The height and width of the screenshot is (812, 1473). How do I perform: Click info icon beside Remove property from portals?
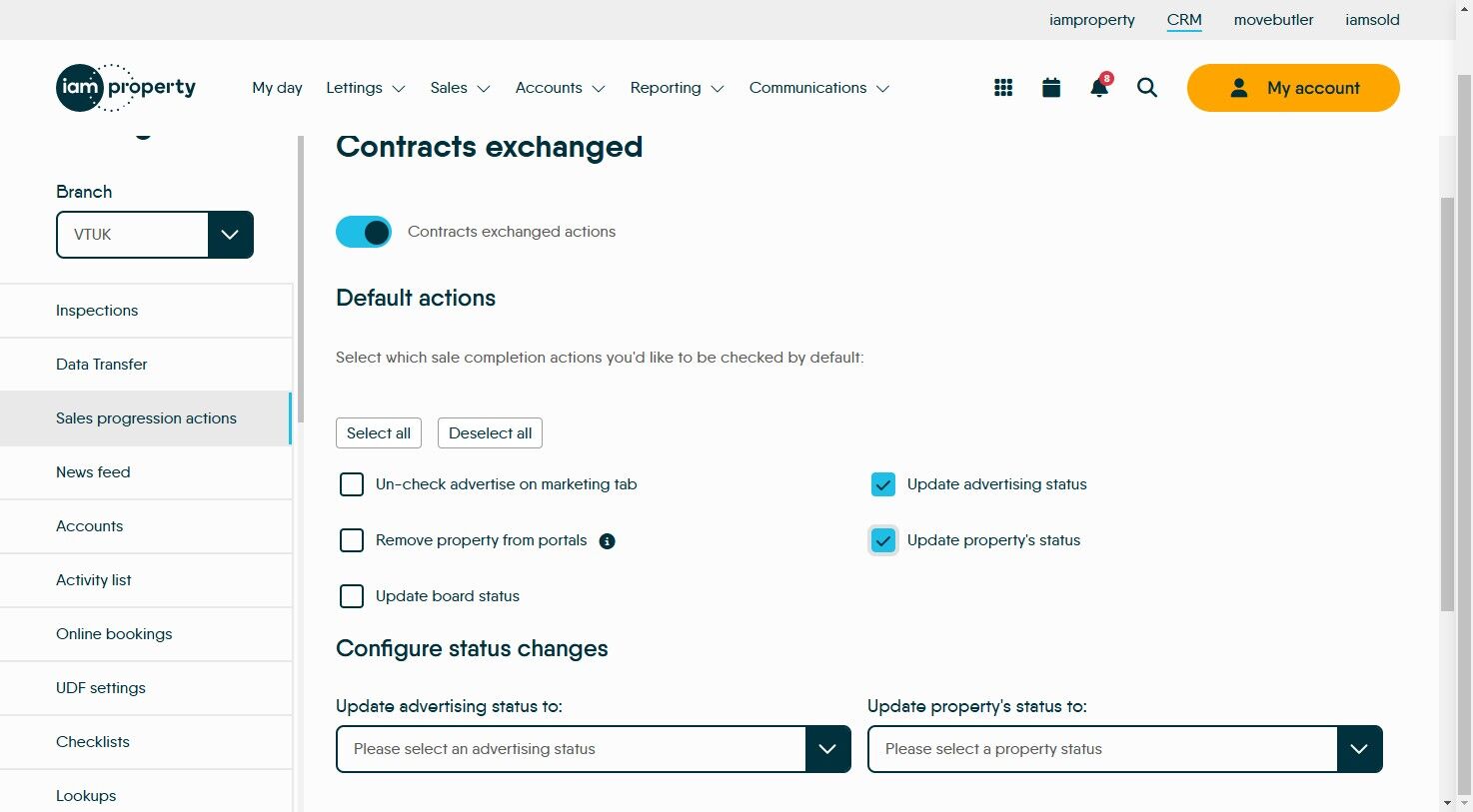(x=607, y=541)
